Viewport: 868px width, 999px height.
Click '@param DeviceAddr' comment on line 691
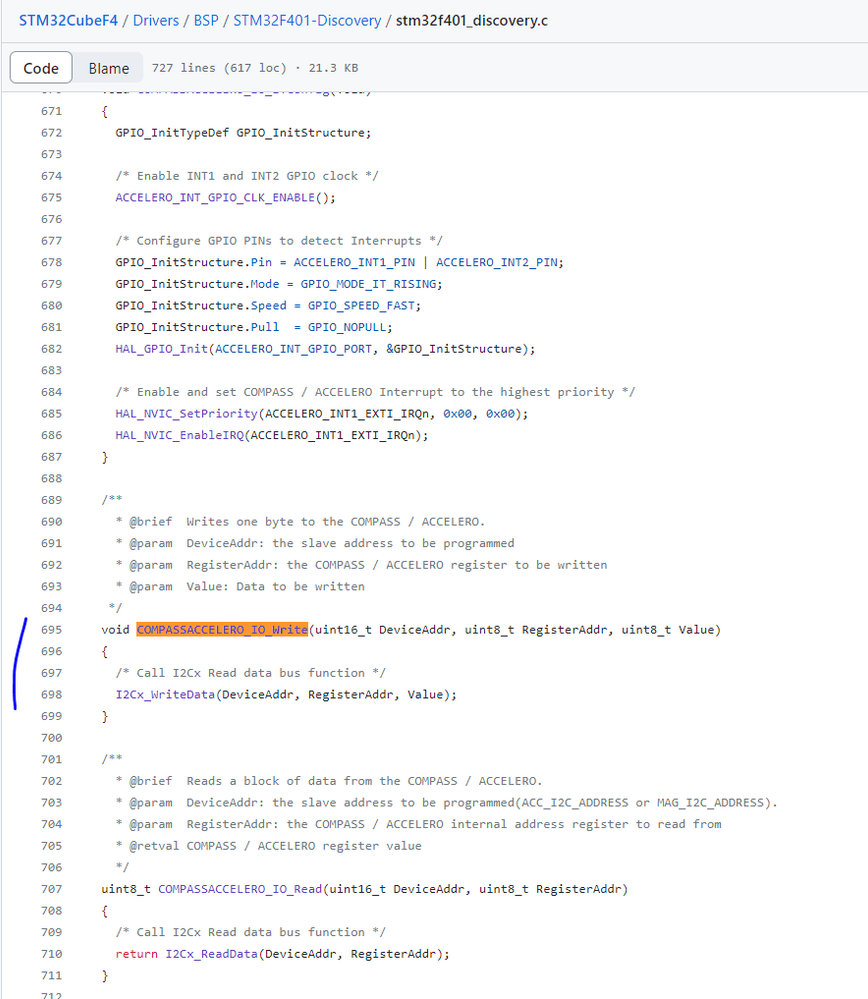315,543
